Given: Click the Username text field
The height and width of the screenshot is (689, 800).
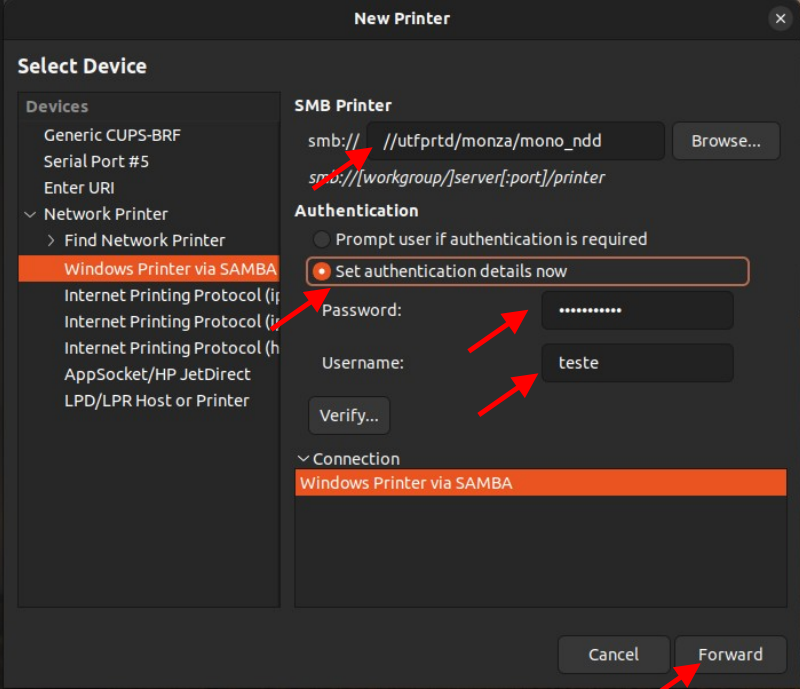Looking at the screenshot, I should coord(637,363).
